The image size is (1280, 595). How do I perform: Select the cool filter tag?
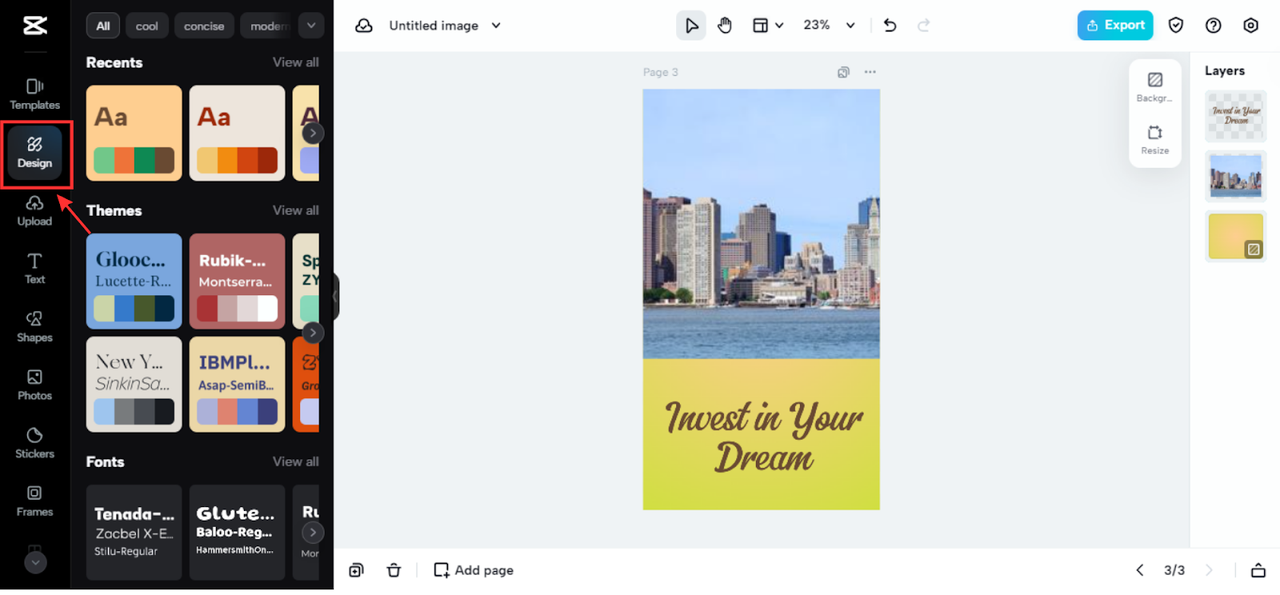point(147,26)
